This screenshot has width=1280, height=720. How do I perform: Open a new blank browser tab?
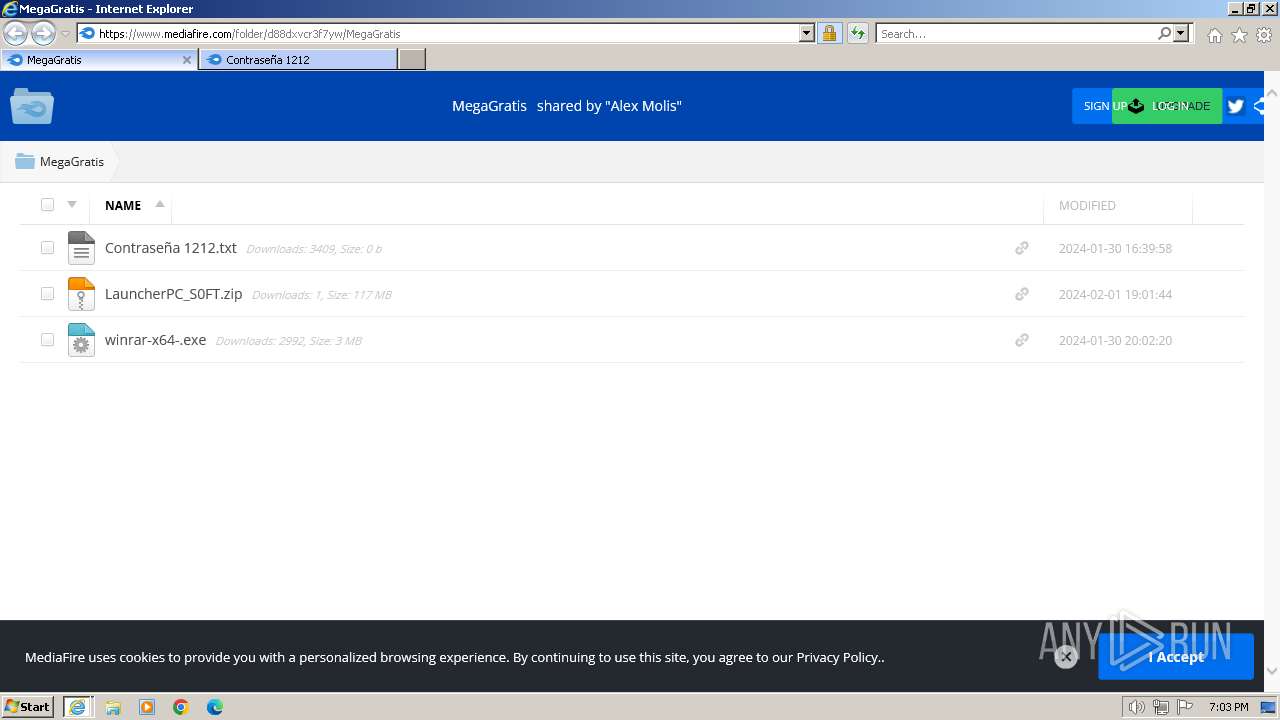pyautogui.click(x=412, y=60)
